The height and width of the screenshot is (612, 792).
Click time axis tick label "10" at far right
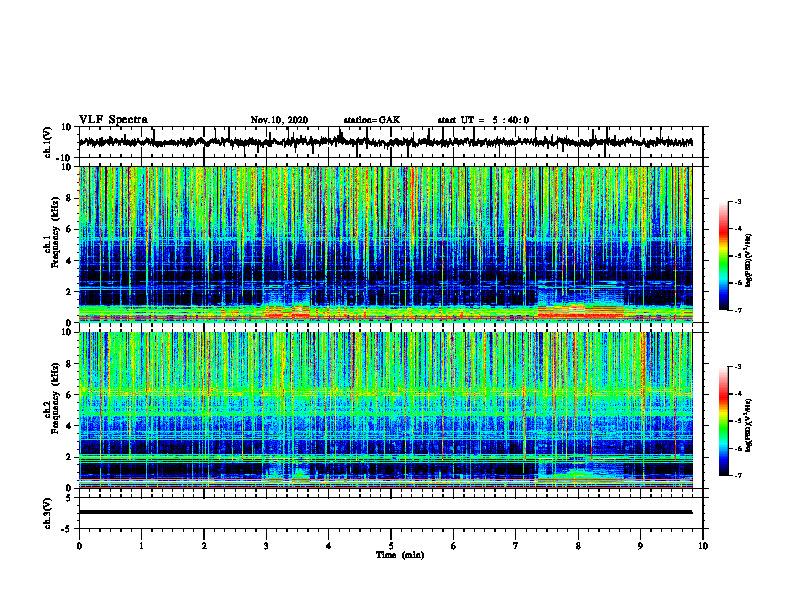pos(703,546)
